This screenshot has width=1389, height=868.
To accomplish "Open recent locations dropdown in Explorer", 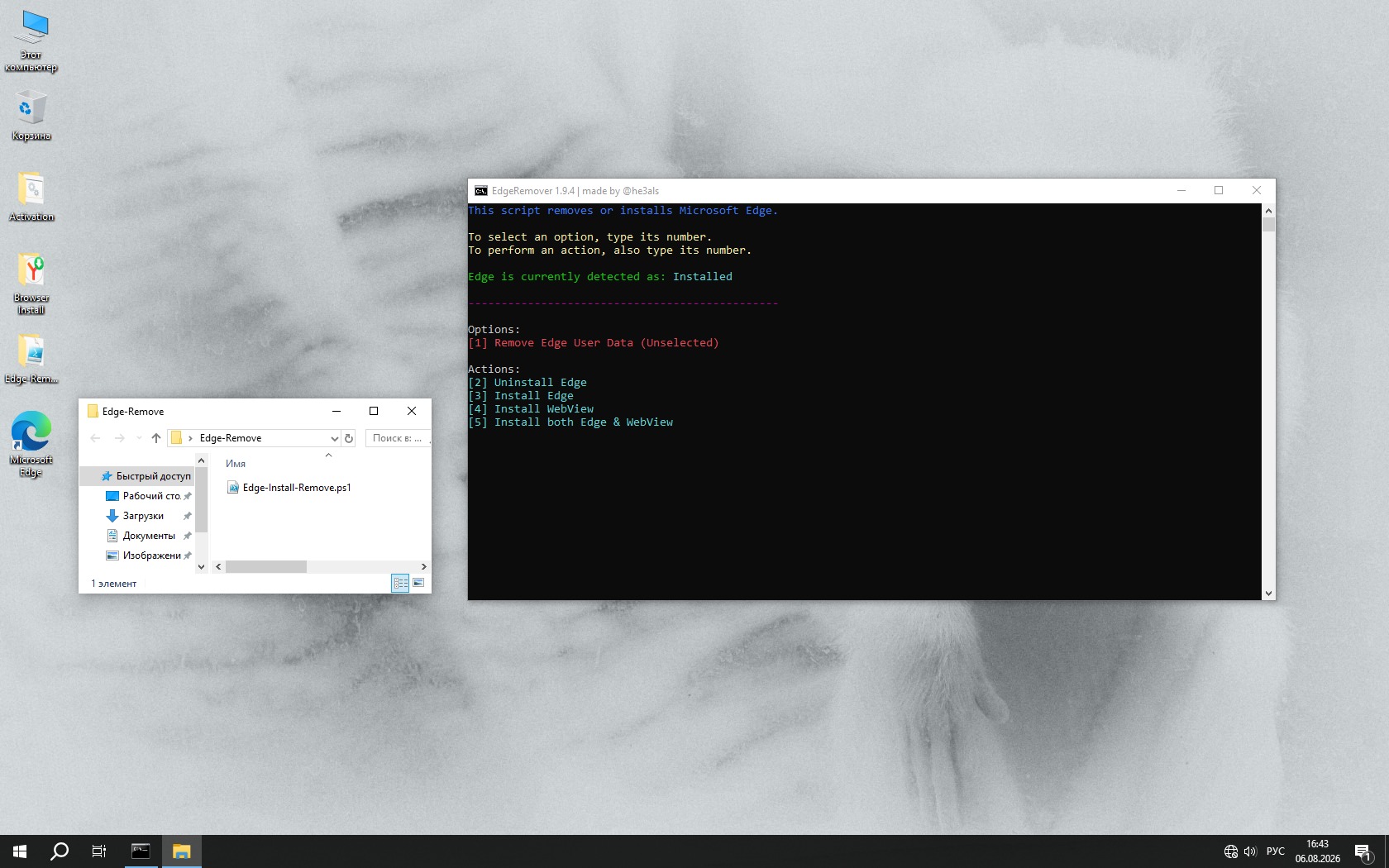I will pyautogui.click(x=139, y=438).
